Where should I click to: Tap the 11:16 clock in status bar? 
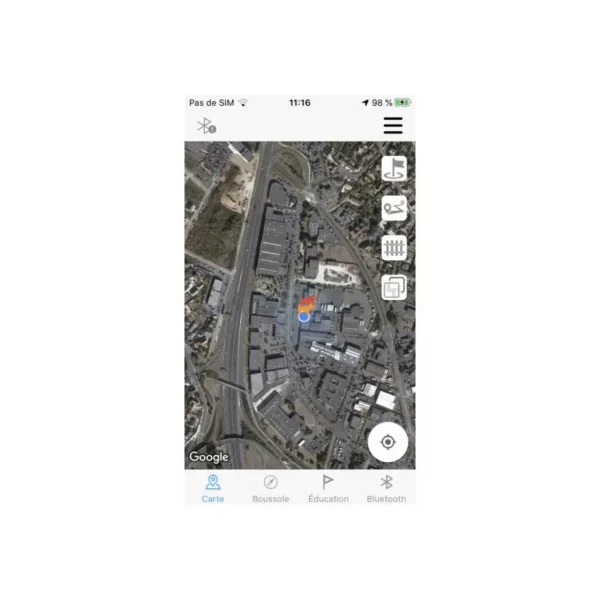300,103
